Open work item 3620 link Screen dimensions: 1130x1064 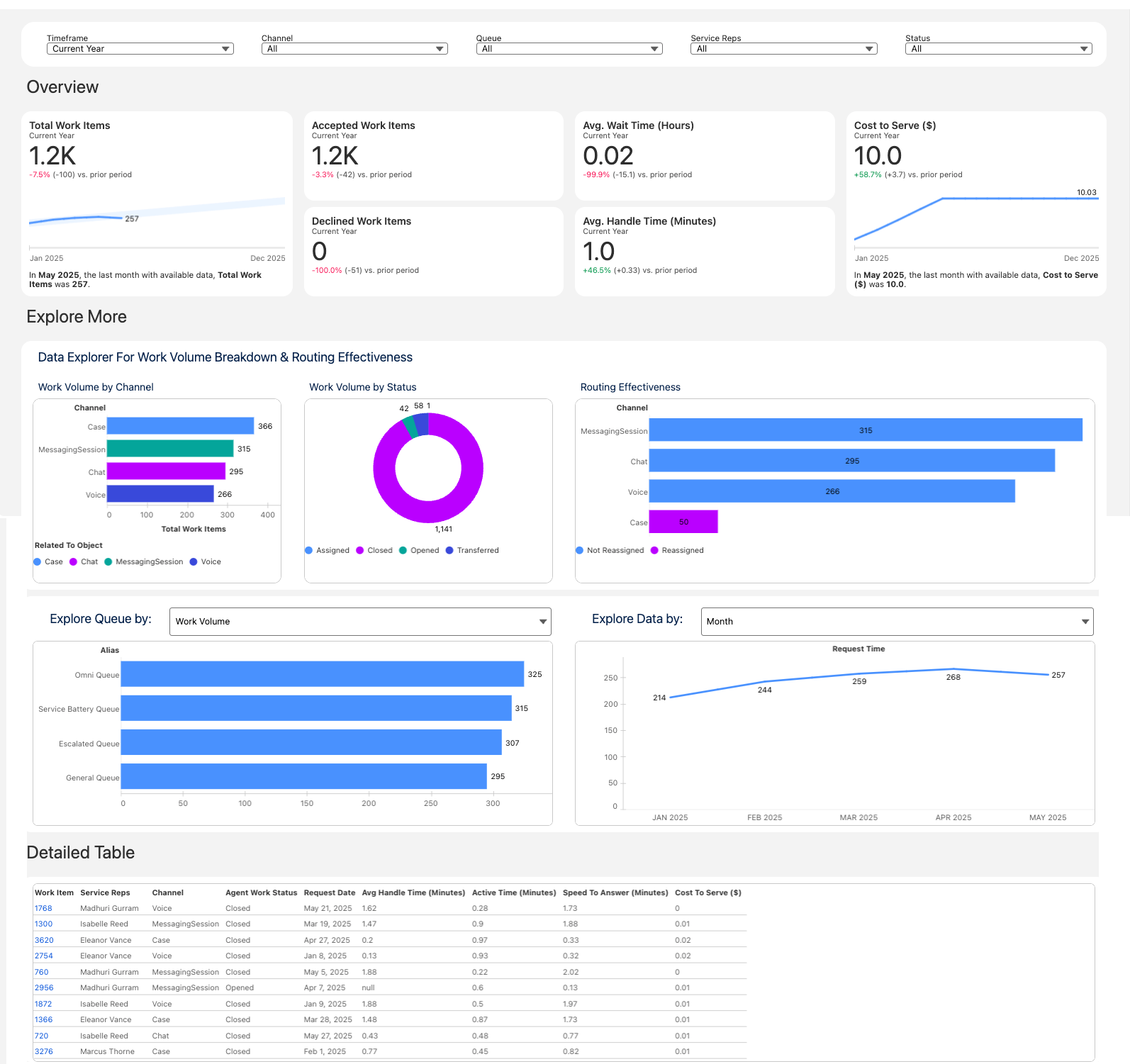pos(44,940)
